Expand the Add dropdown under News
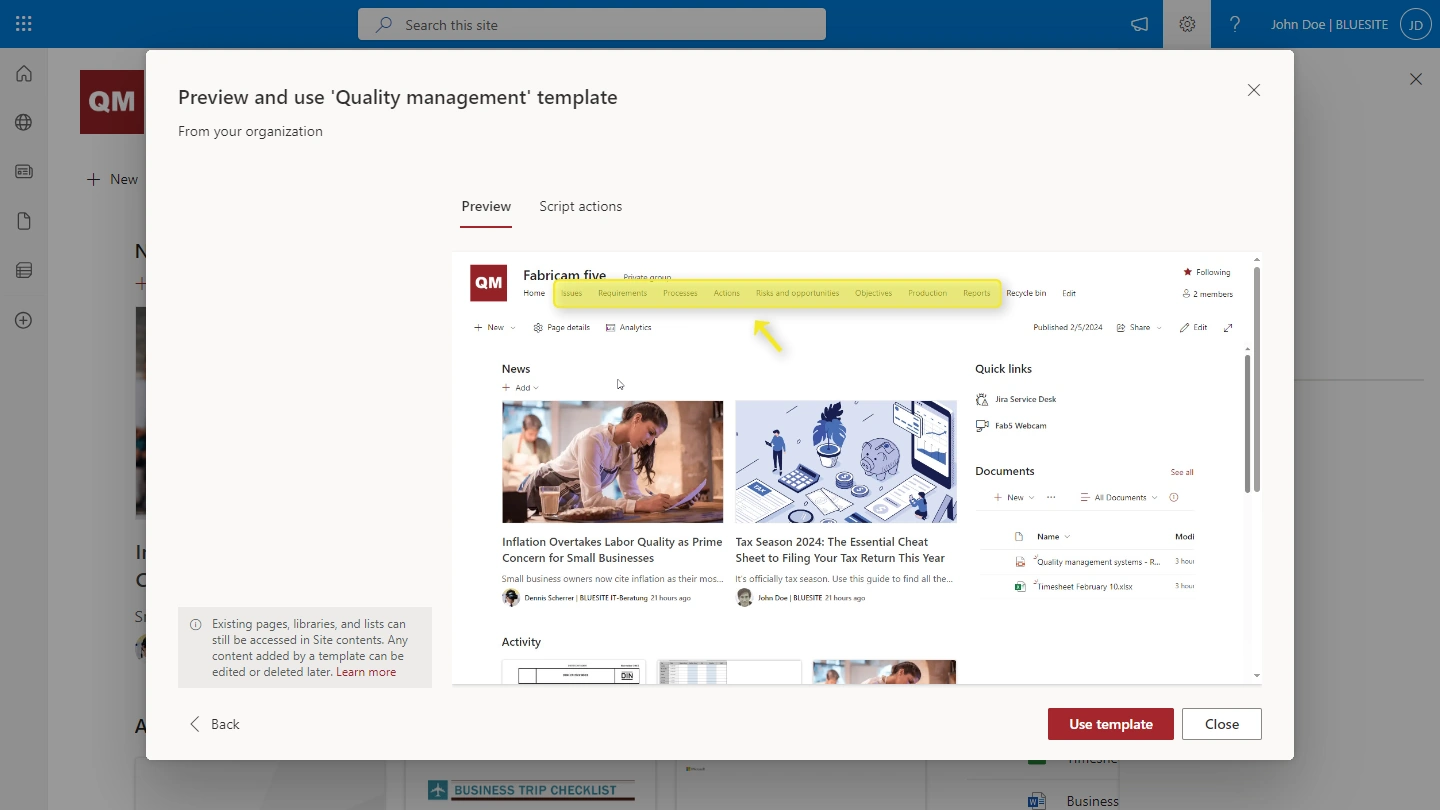The image size is (1440, 810). pos(520,388)
